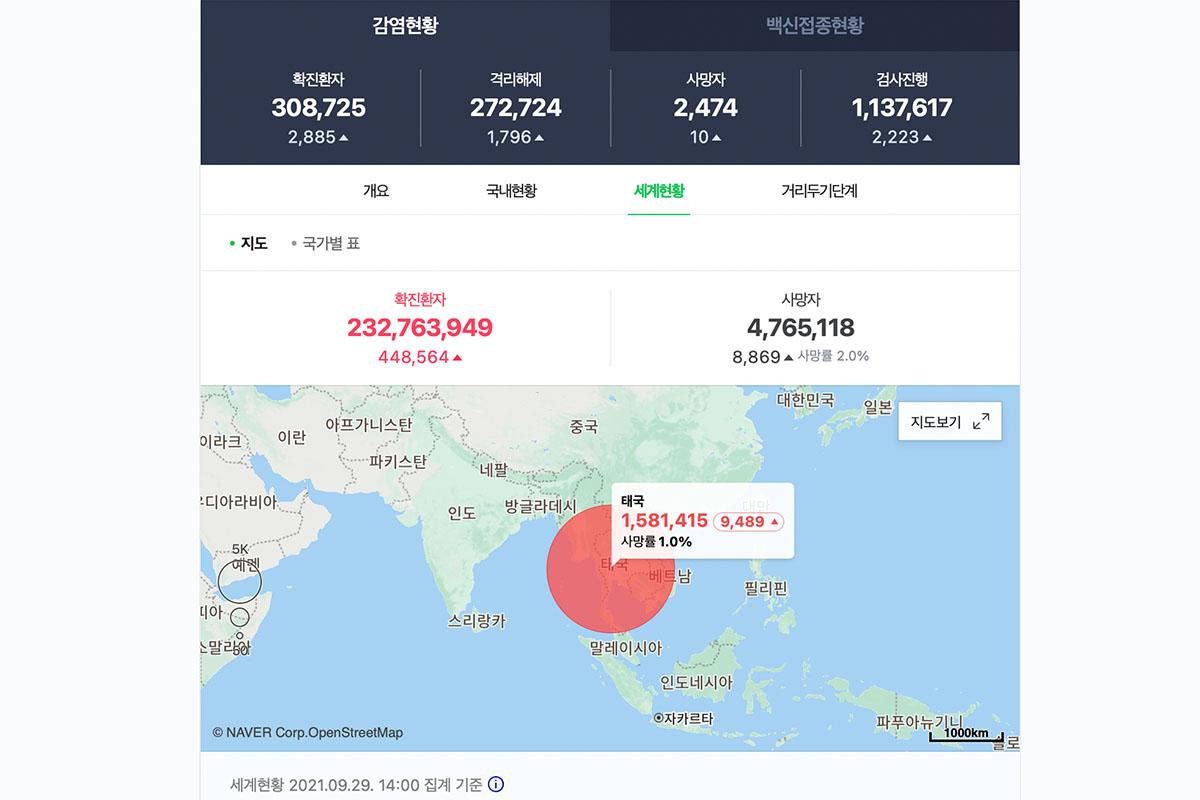Image resolution: width=1200 pixels, height=800 pixels.
Task: Open the 국내현황 menu item
Action: (x=511, y=190)
